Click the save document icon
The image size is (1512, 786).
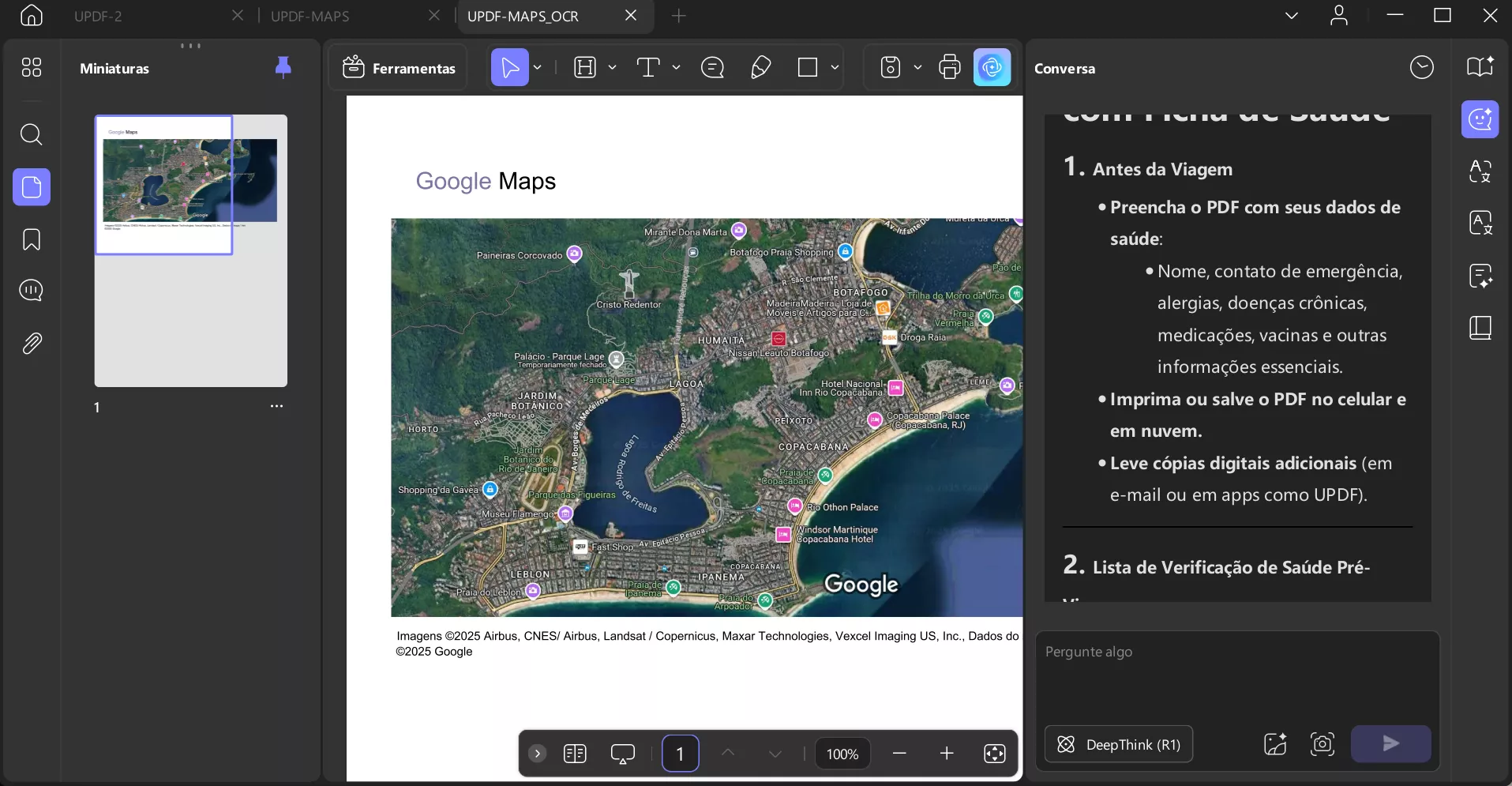(x=891, y=68)
